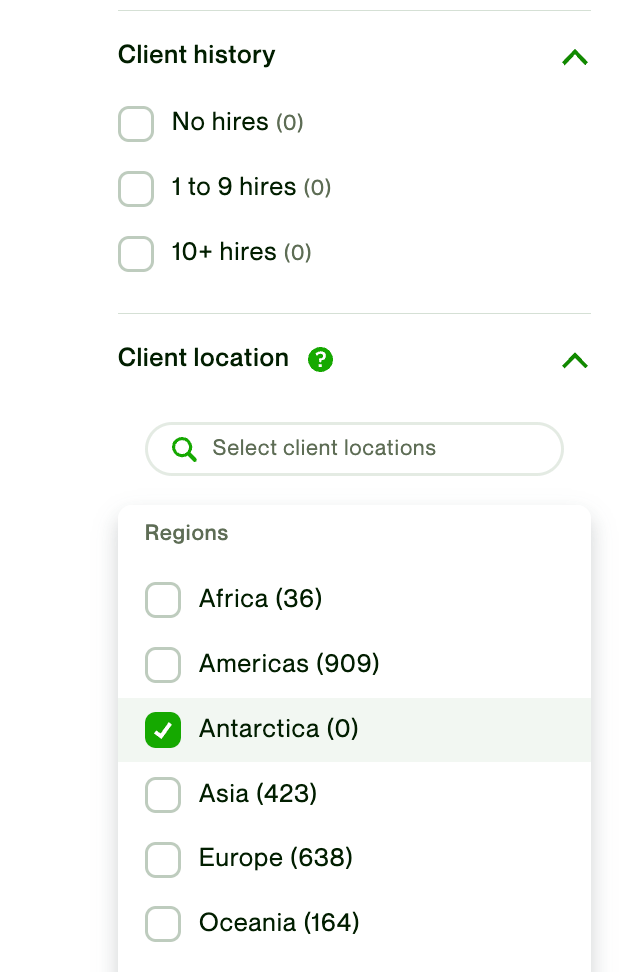The width and height of the screenshot is (636, 972).
Task: Select the Africa region checkbox
Action: (x=163, y=600)
